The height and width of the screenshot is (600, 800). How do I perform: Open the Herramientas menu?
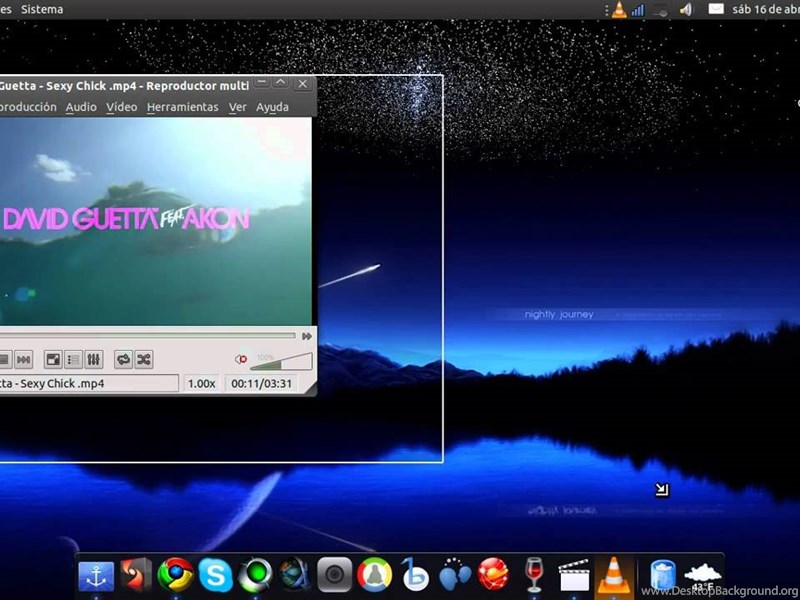point(183,107)
